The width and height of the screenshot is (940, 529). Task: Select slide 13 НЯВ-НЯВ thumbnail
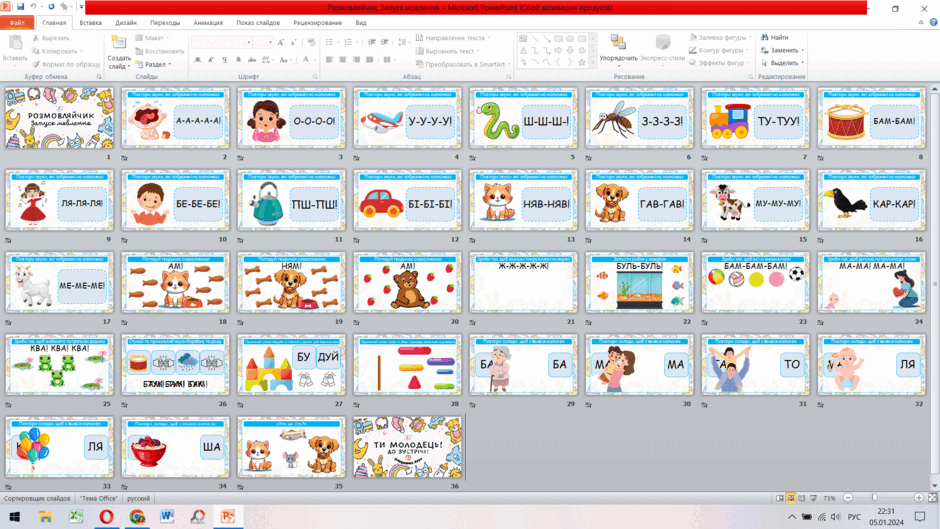[x=523, y=200]
